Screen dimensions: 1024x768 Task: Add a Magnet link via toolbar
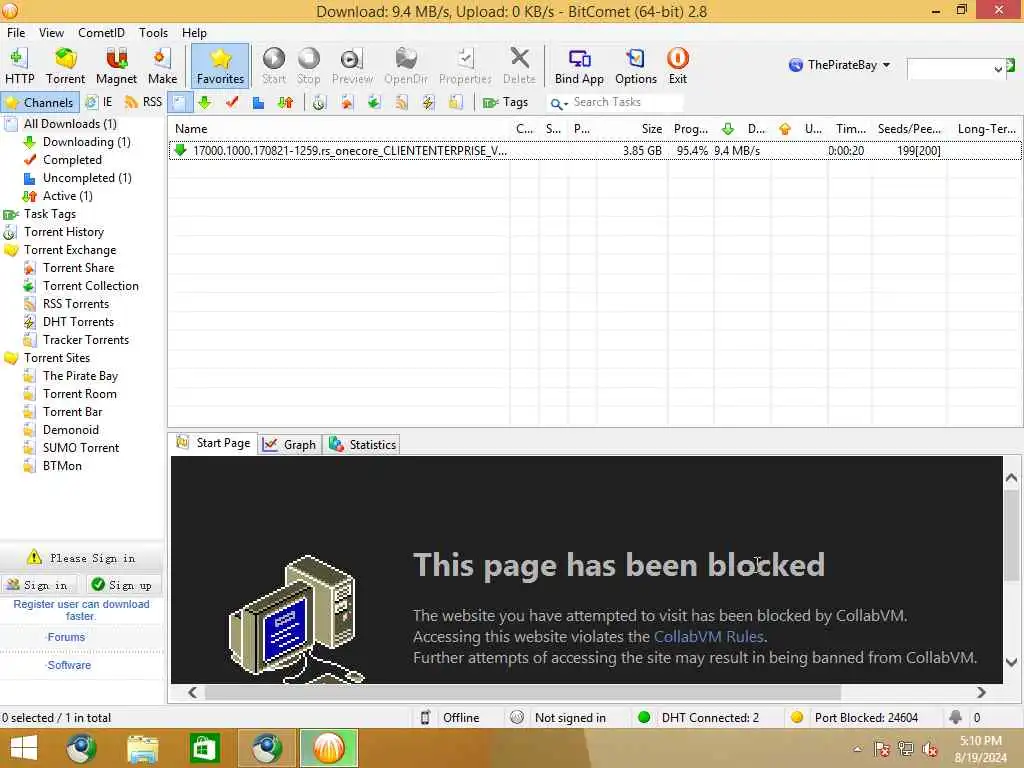tap(116, 67)
